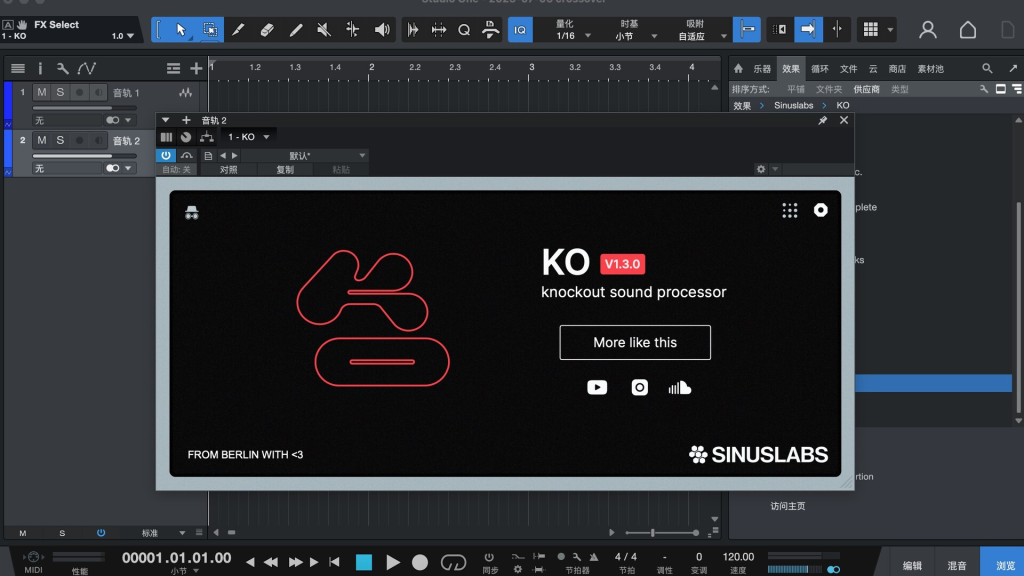Select the arrow tool in the toolbar
The width and height of the screenshot is (1024, 576).
(x=180, y=29)
